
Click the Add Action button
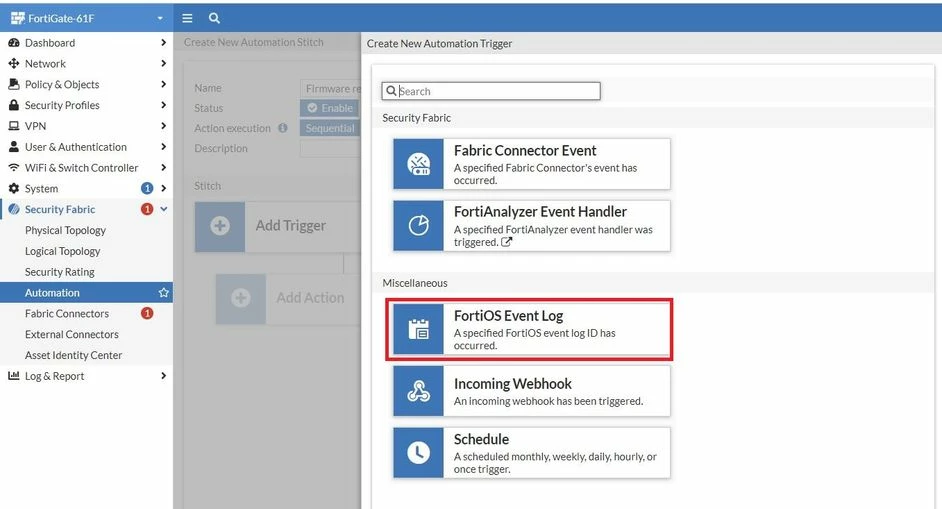pyautogui.click(x=288, y=299)
